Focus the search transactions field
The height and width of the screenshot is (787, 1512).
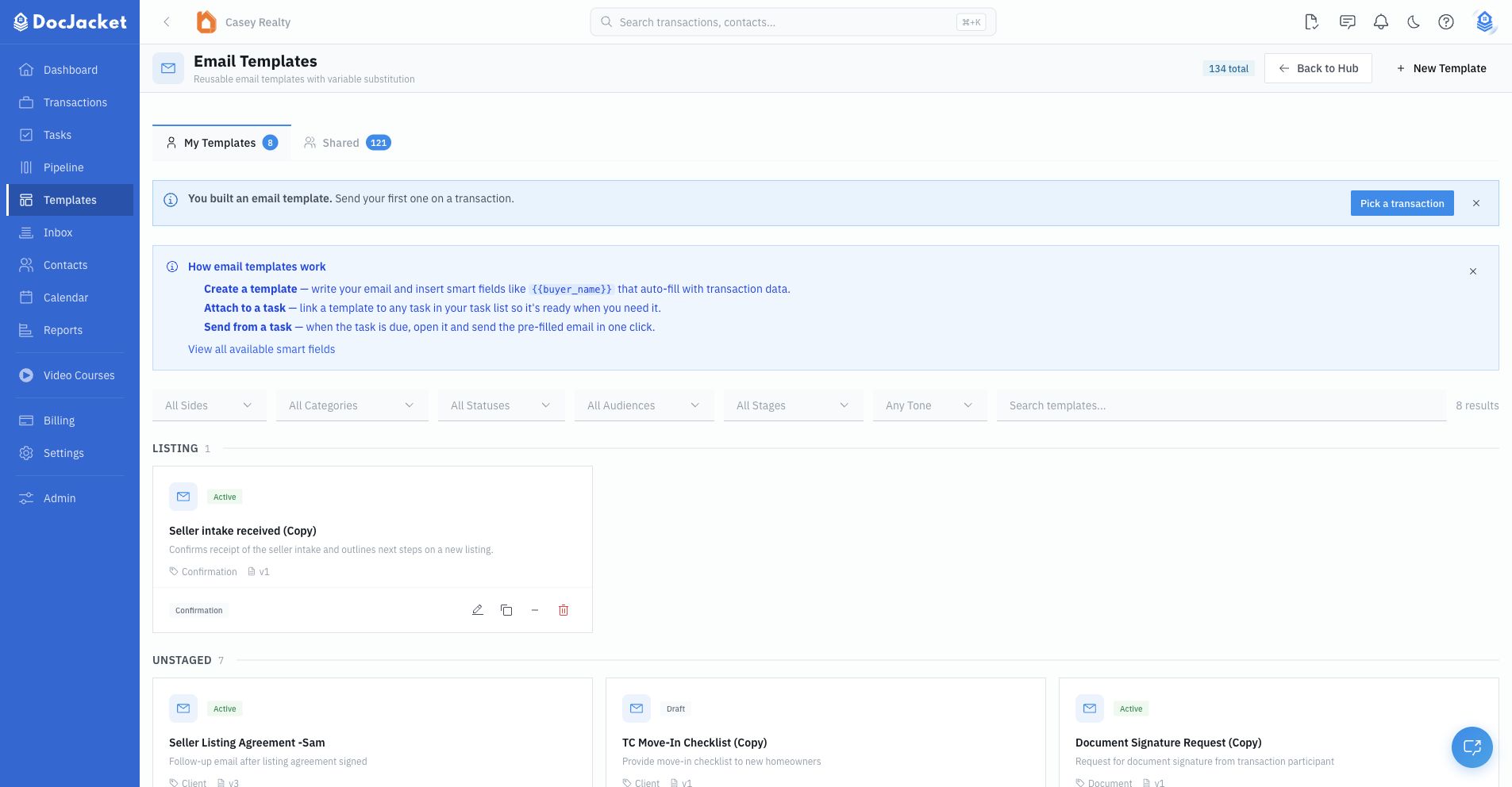pos(793,22)
